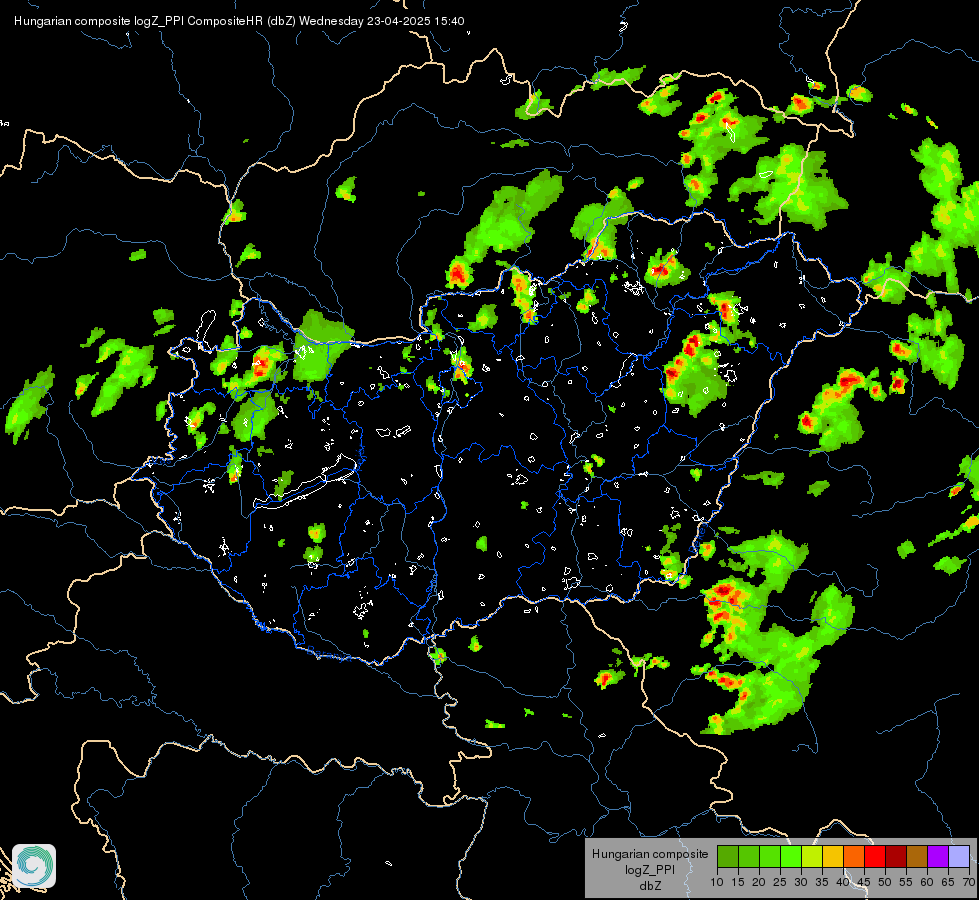
Task: Click the legend scale value "40"
Action: coord(843,882)
